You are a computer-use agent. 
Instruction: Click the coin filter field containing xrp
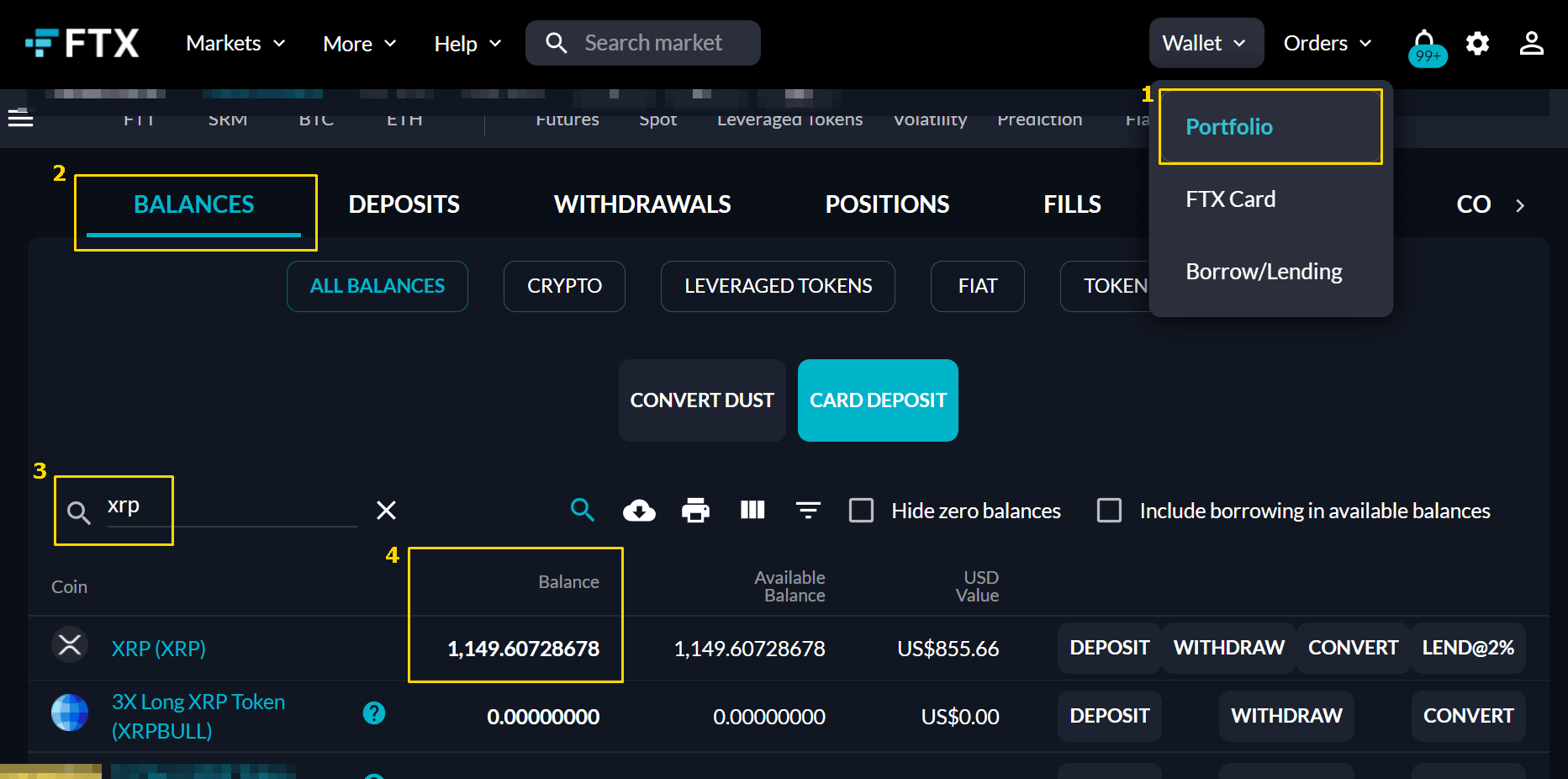click(232, 506)
